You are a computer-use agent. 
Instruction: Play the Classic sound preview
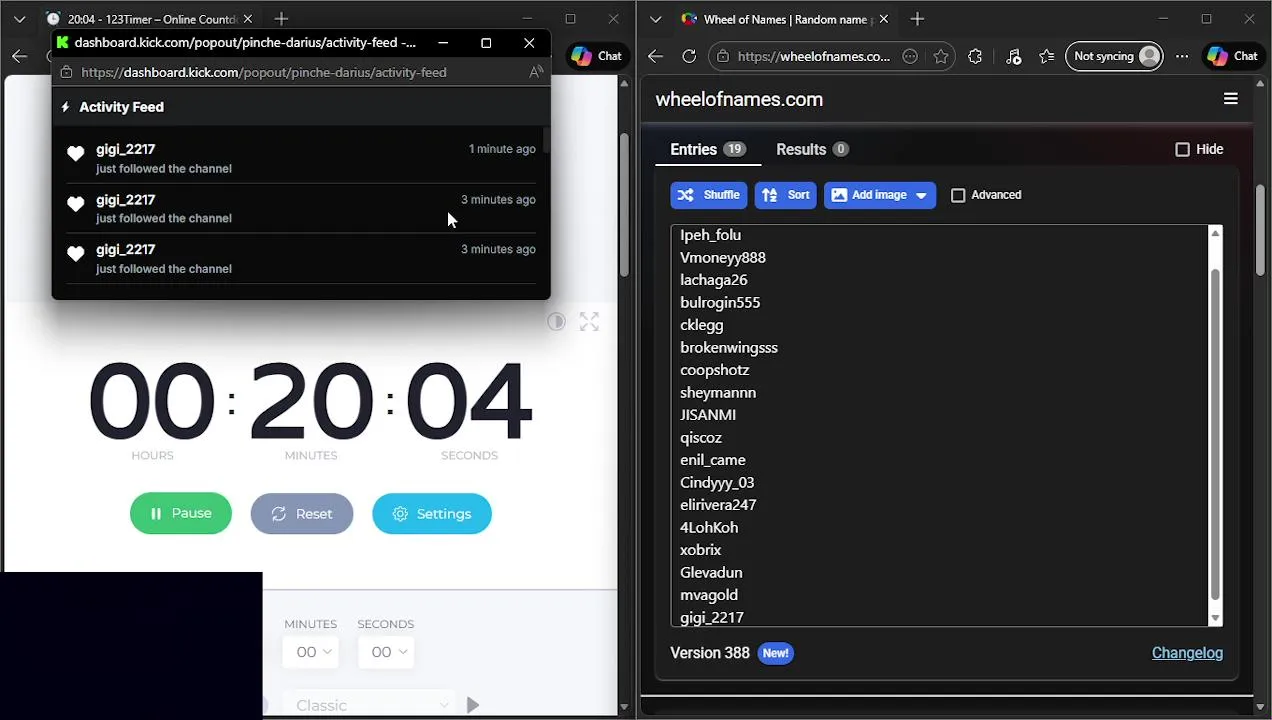tap(473, 705)
